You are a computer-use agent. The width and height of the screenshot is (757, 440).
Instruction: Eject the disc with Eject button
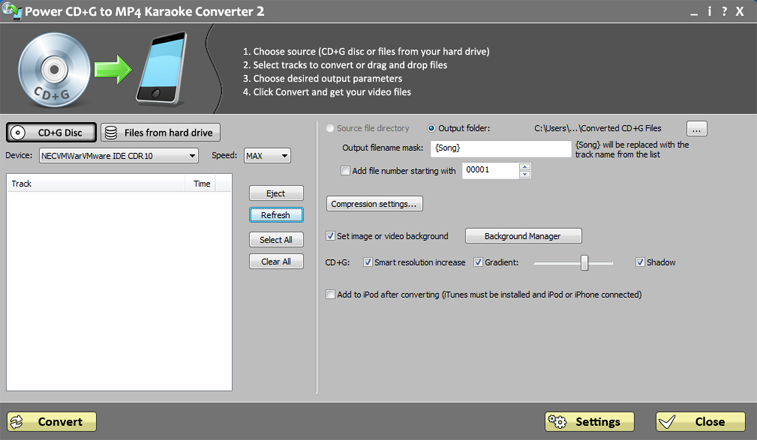(276, 193)
